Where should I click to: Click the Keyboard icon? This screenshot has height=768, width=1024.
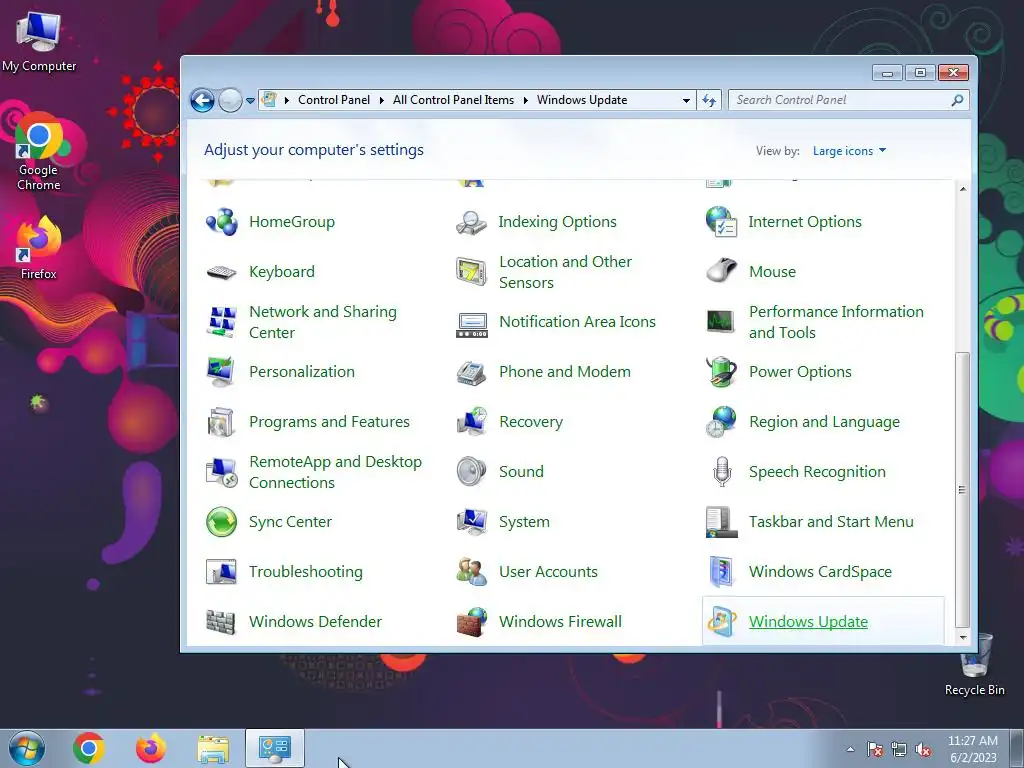tap(221, 272)
